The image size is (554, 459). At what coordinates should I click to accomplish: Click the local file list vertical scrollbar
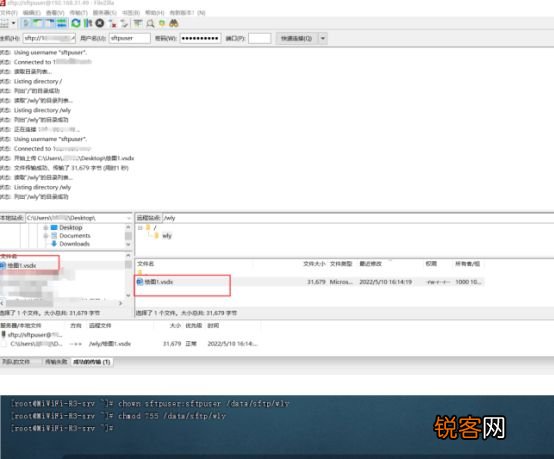click(128, 275)
